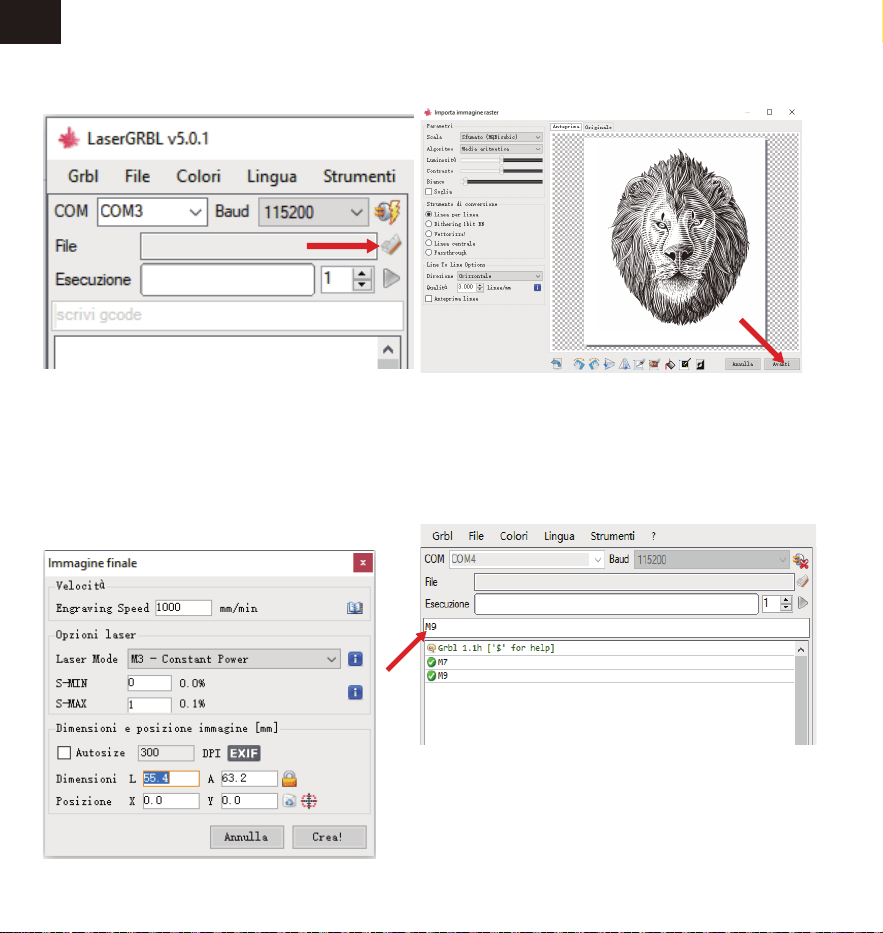The height and width of the screenshot is (933, 883).
Task: Select Passthrough radio button
Action: tap(428, 252)
